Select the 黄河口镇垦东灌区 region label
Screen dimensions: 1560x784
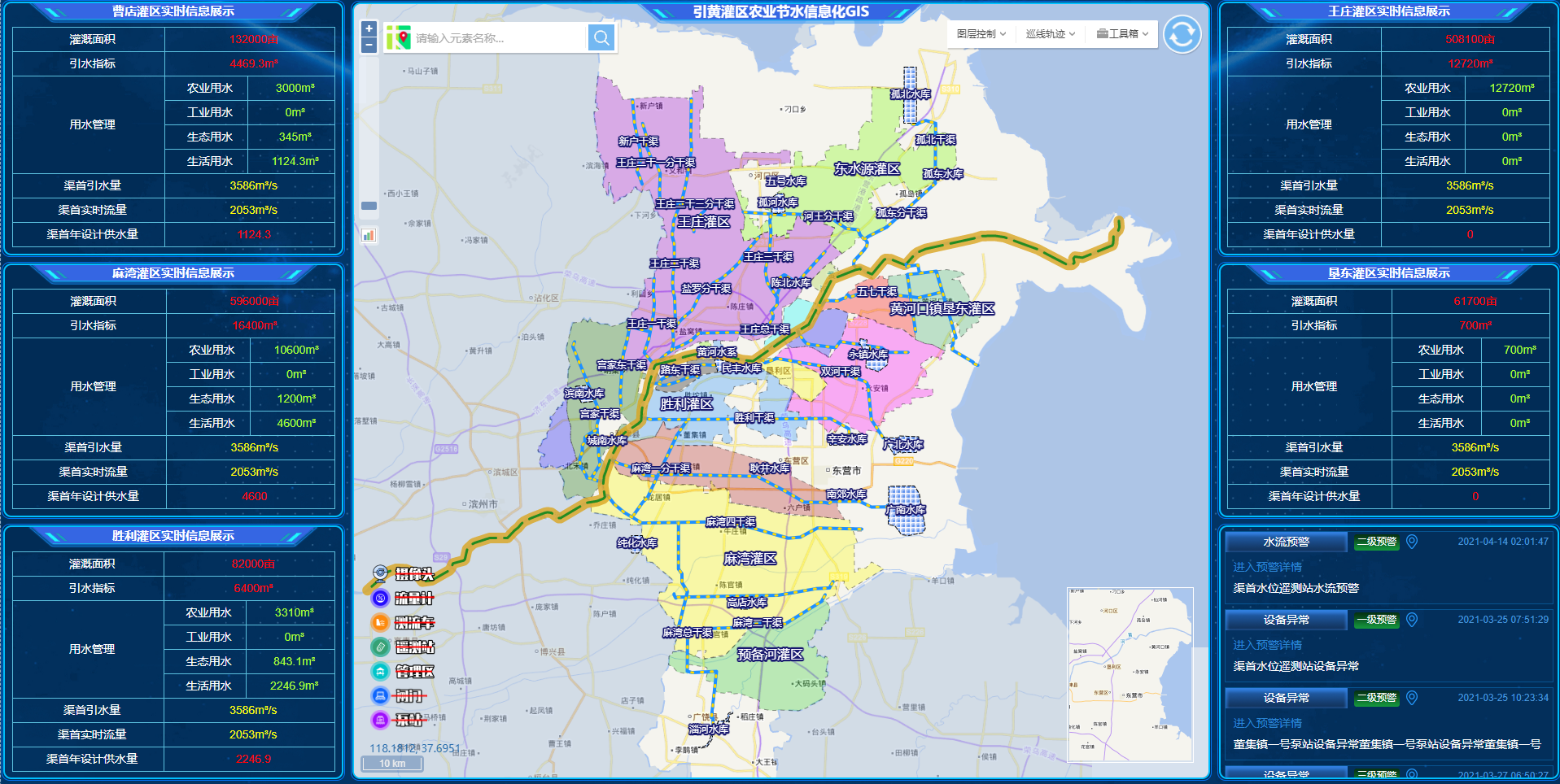pyautogui.click(x=942, y=309)
